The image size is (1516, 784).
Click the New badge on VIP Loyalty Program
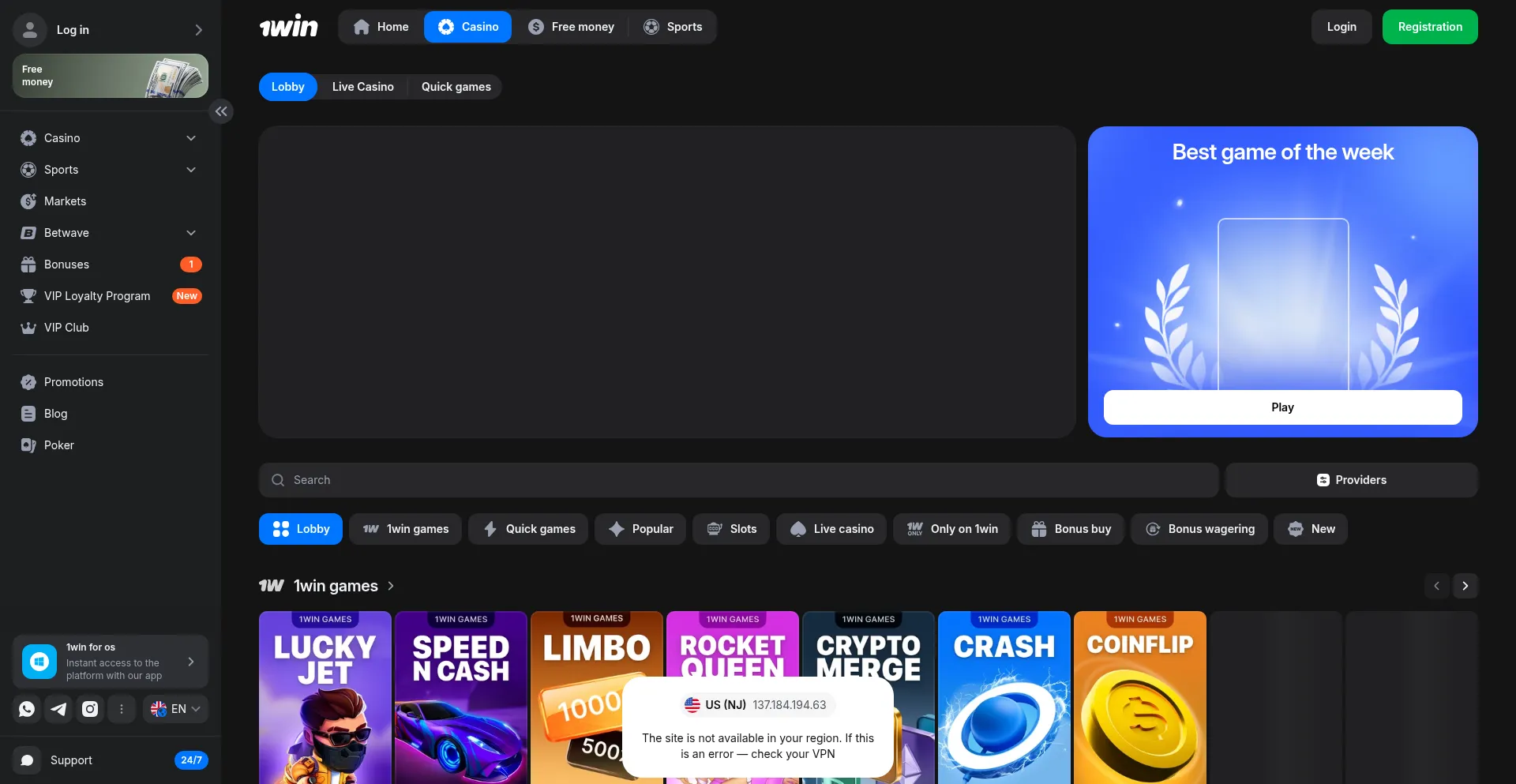187,296
